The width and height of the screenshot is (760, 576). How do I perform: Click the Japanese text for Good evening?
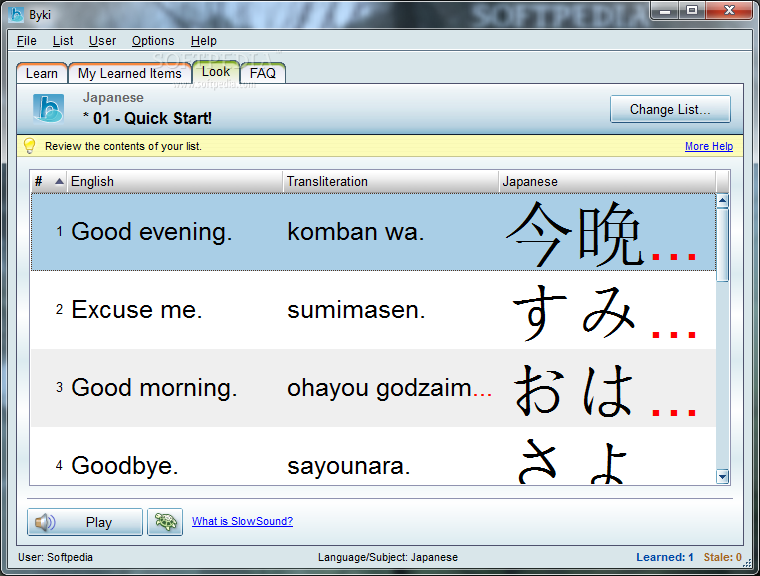[601, 233]
